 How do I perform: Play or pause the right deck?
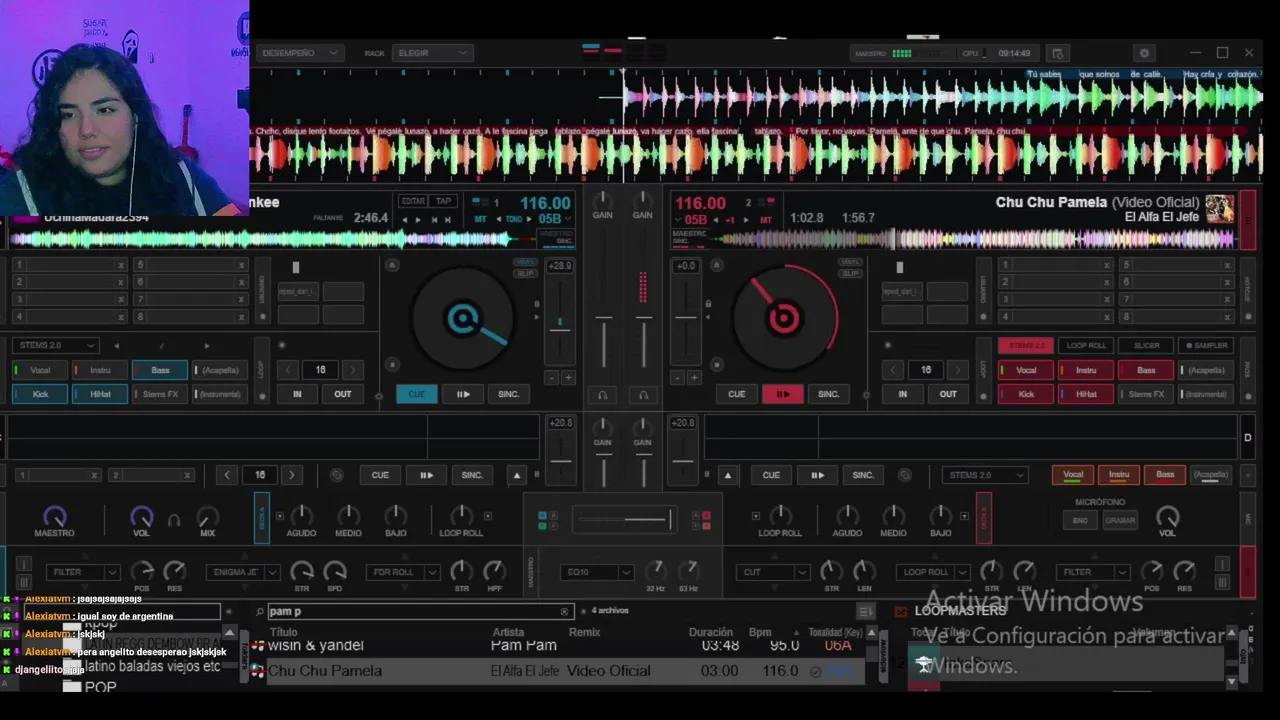pos(782,394)
